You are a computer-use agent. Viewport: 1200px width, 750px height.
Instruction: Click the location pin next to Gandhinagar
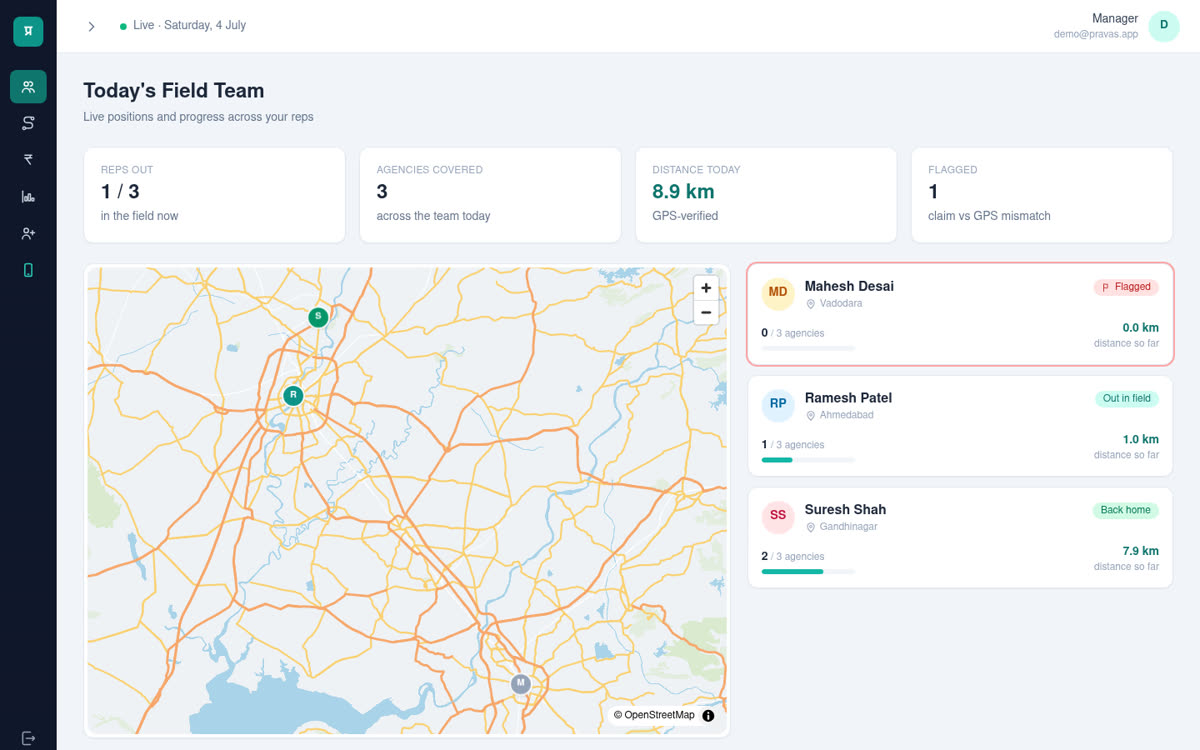point(811,528)
